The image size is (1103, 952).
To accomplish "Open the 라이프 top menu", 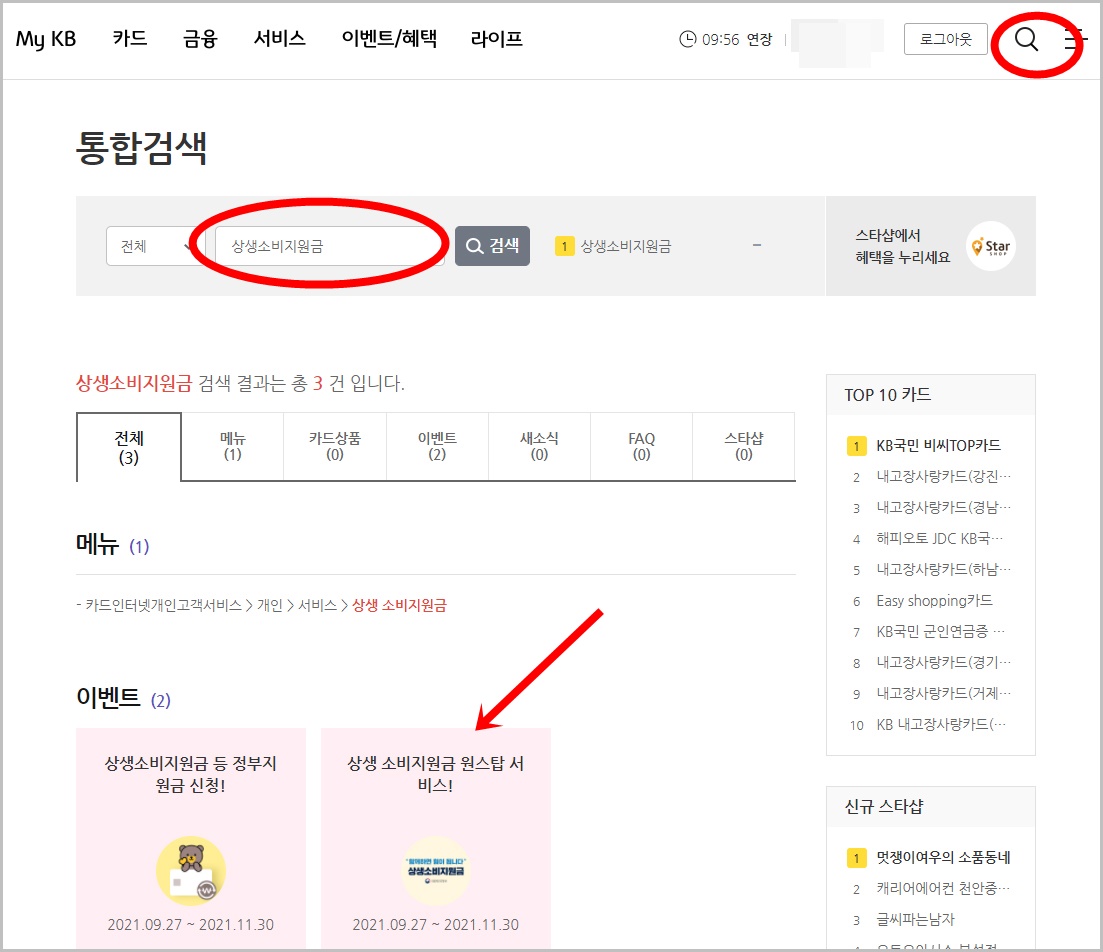I will tap(496, 38).
